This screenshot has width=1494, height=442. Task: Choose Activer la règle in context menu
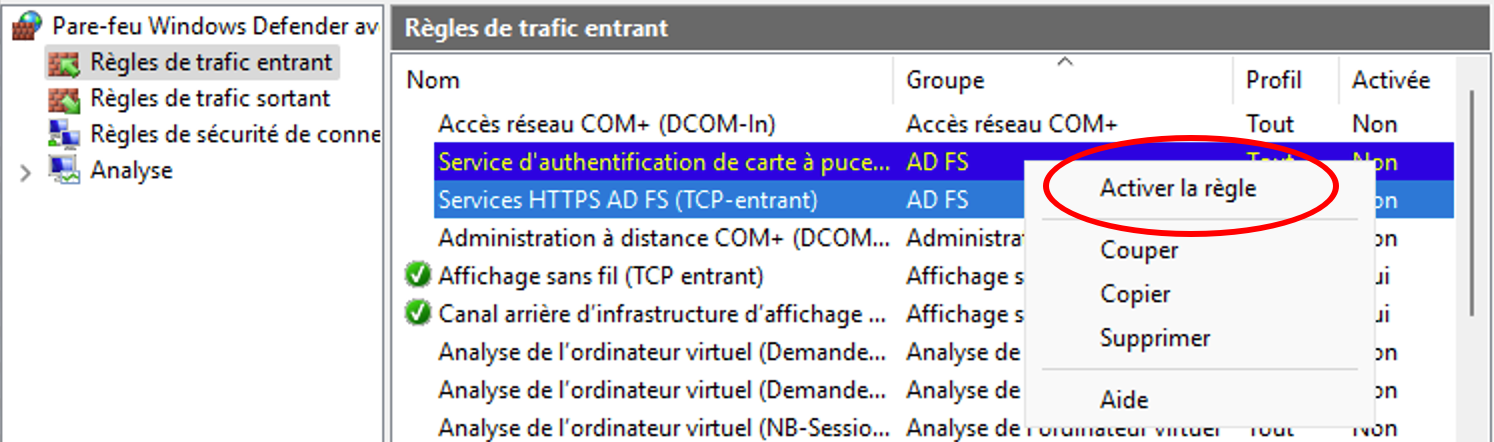click(1178, 188)
